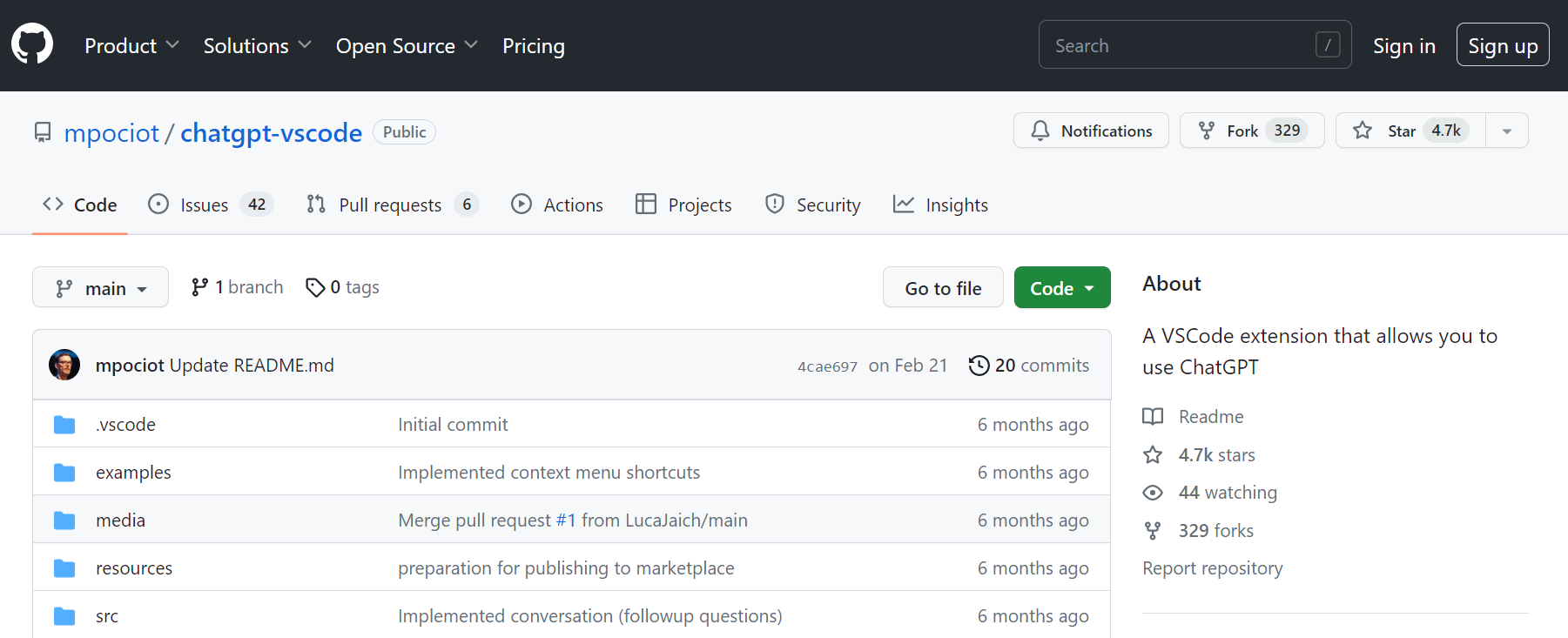
Task: Open the Update README.md commit message
Action: point(252,366)
